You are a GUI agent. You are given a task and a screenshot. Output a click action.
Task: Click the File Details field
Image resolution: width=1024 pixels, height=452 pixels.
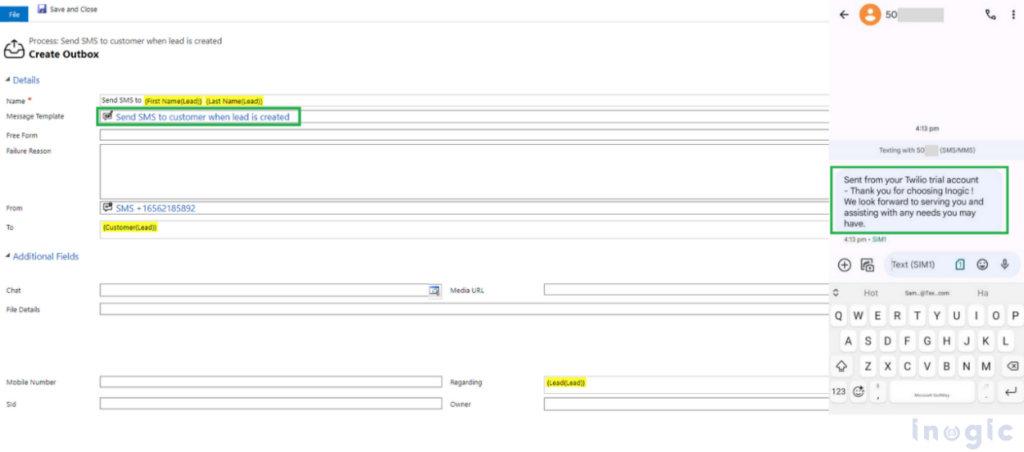coord(464,309)
